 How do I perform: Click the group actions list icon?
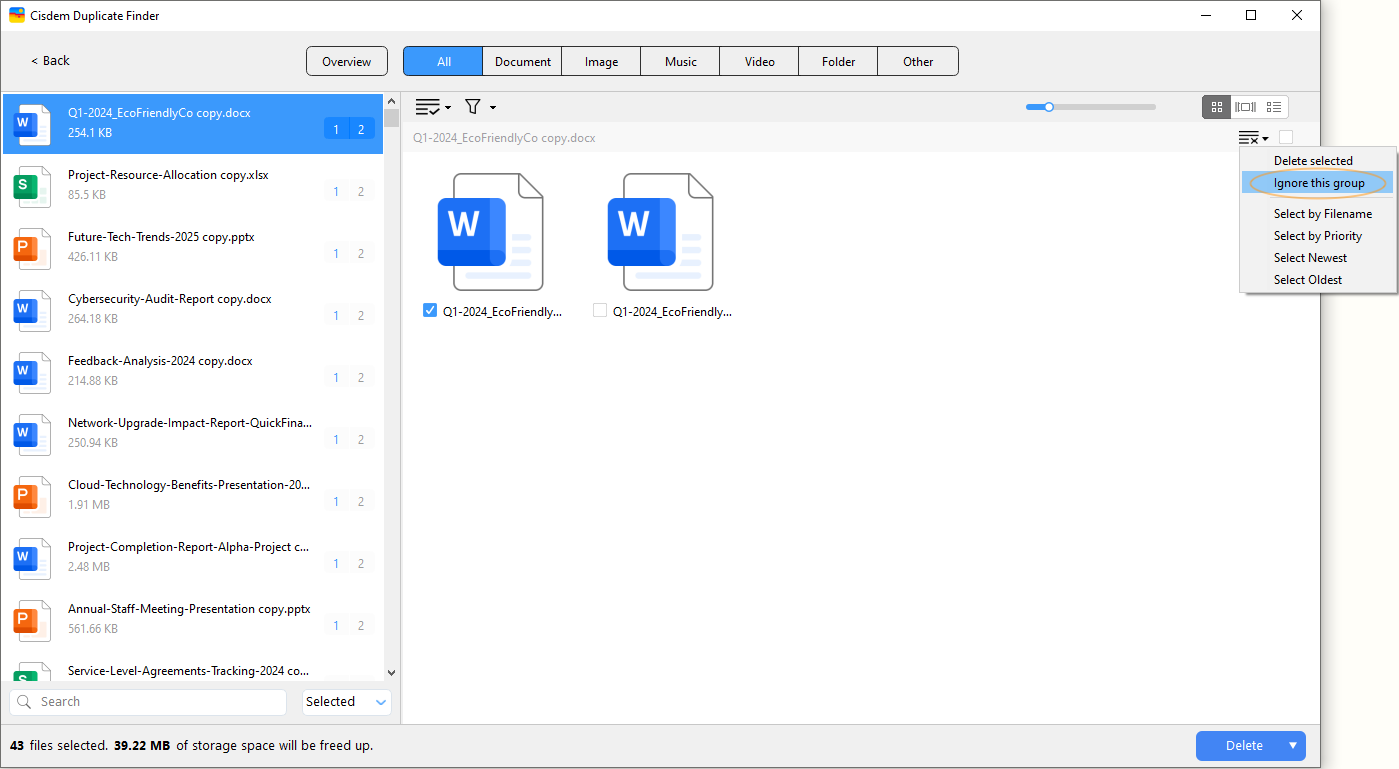click(x=1252, y=138)
